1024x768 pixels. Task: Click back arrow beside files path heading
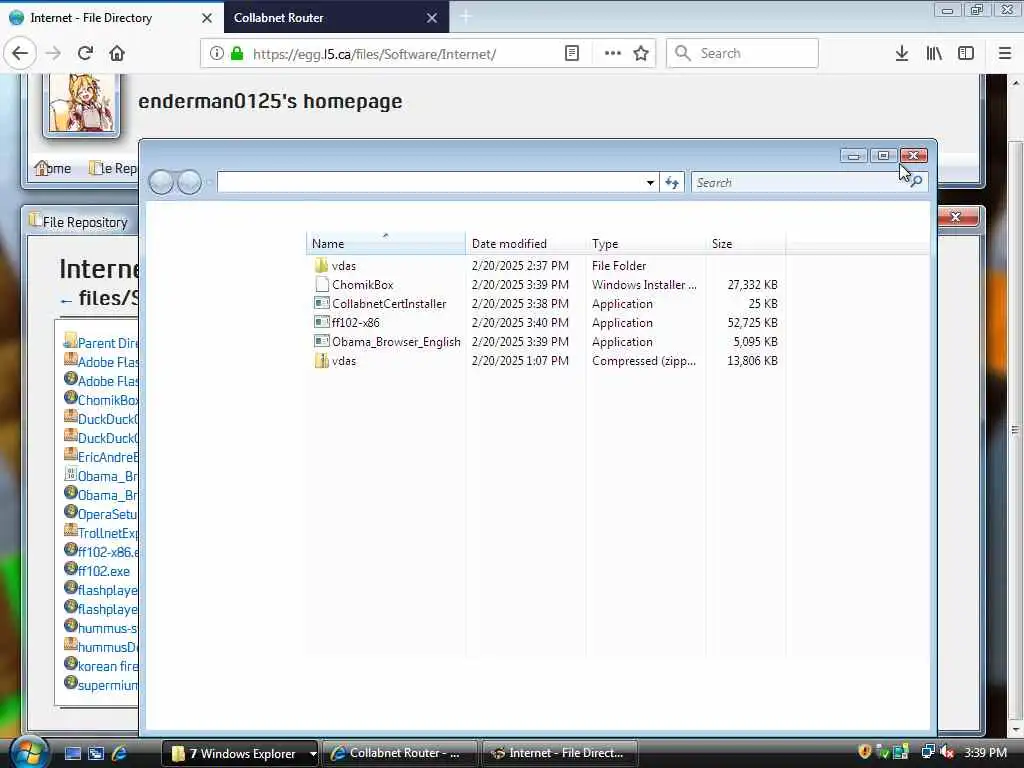point(65,300)
